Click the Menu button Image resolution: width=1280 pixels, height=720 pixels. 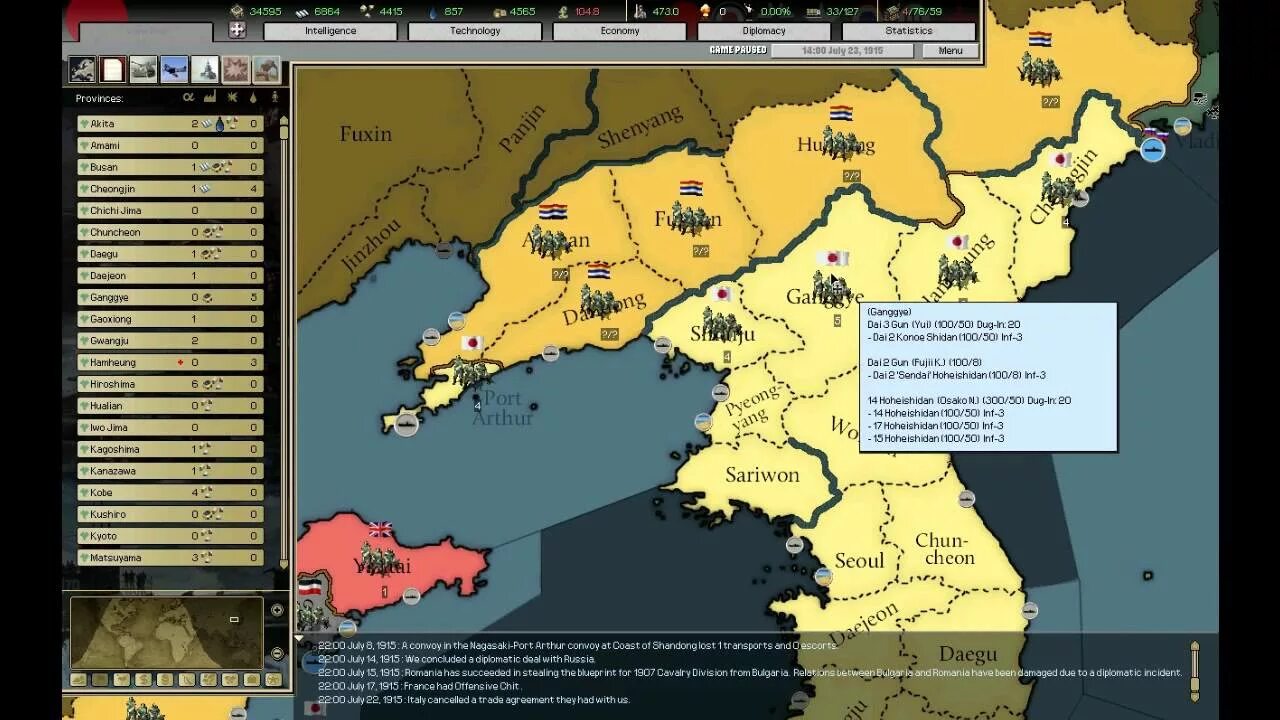coord(950,50)
